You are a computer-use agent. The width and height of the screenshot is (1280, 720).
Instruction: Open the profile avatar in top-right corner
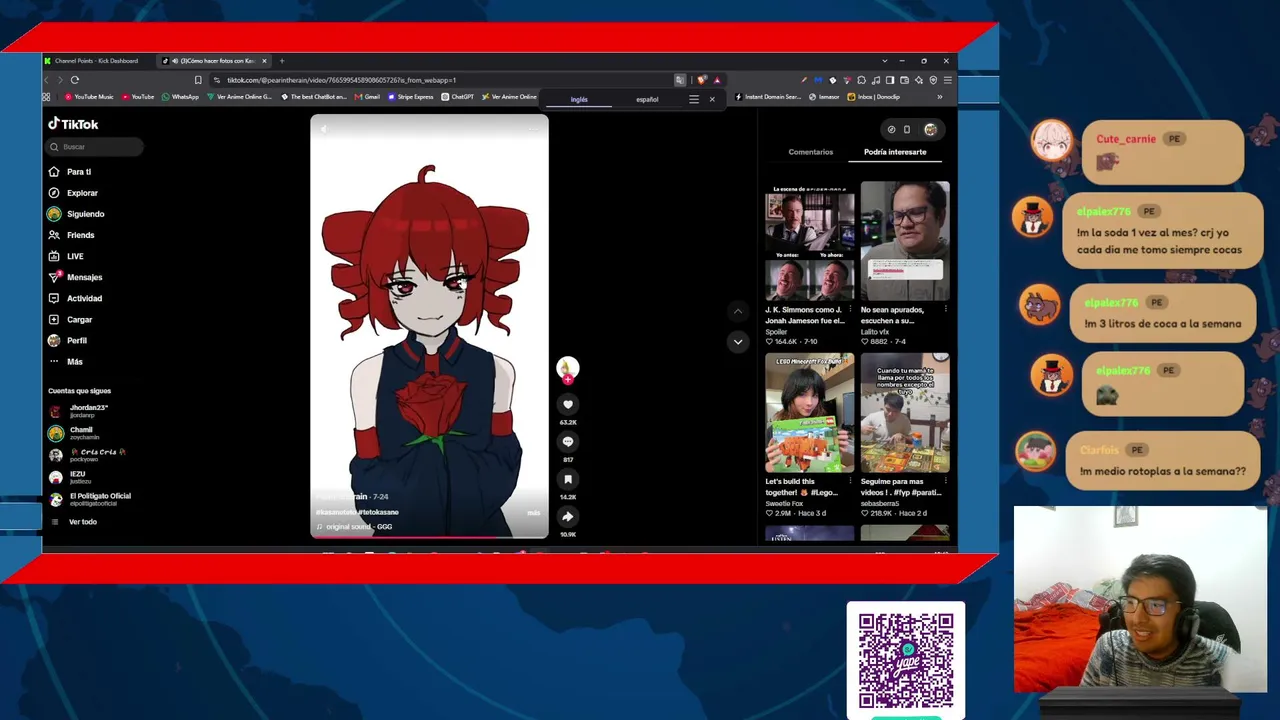point(931,129)
